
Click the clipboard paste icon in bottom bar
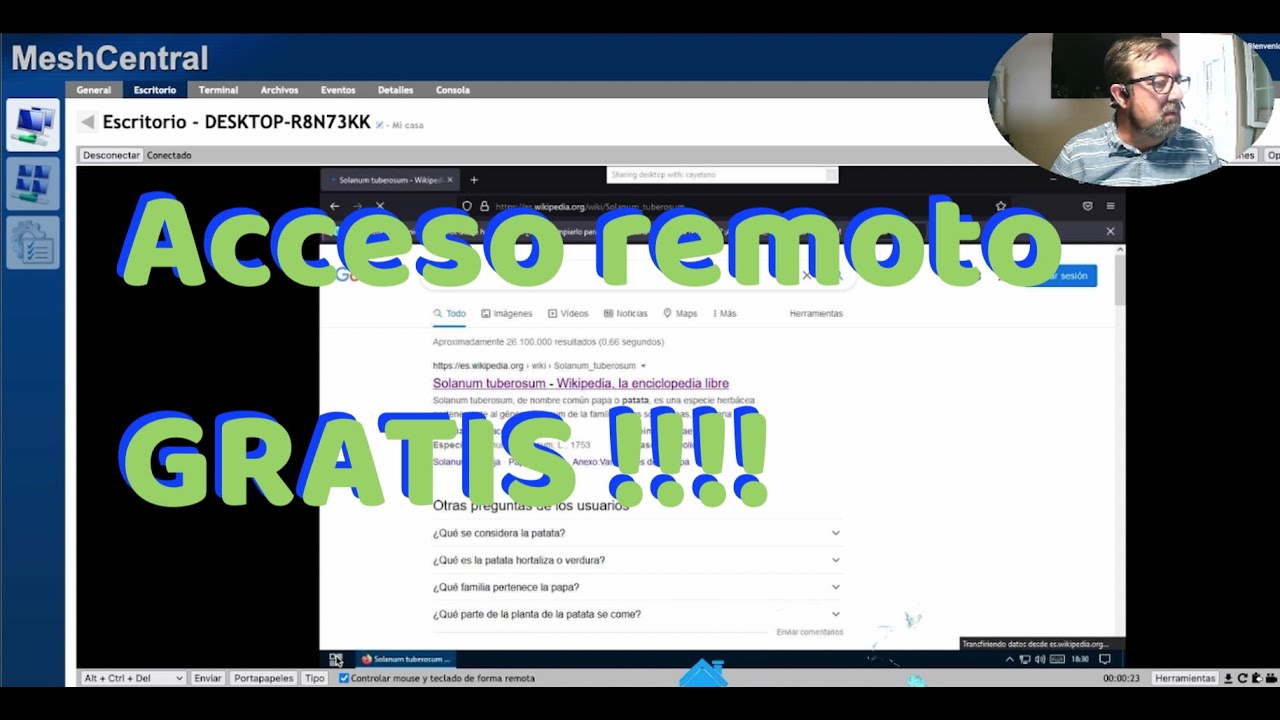1256,678
